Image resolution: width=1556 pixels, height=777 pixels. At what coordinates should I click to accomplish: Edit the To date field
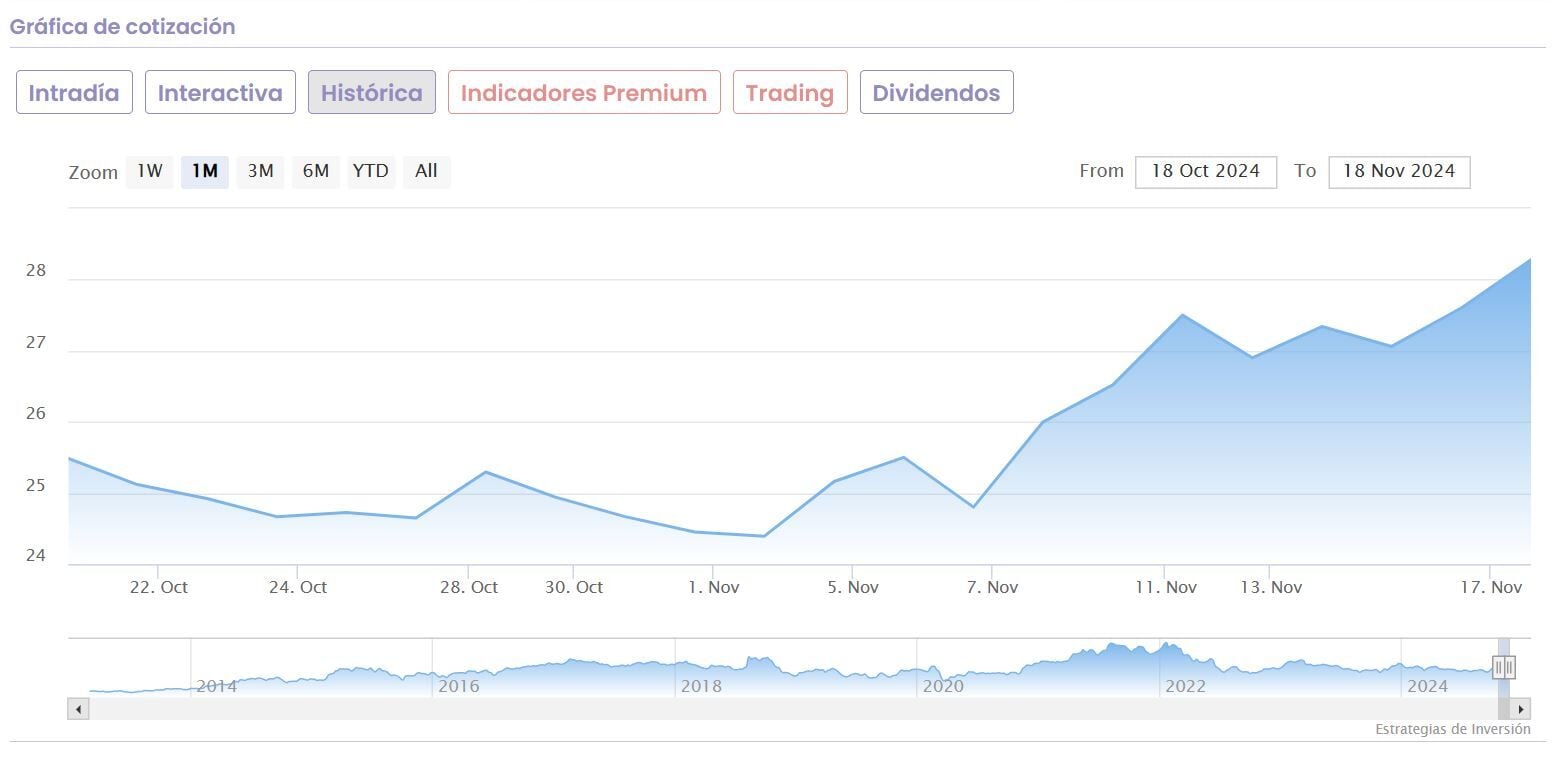(1398, 171)
